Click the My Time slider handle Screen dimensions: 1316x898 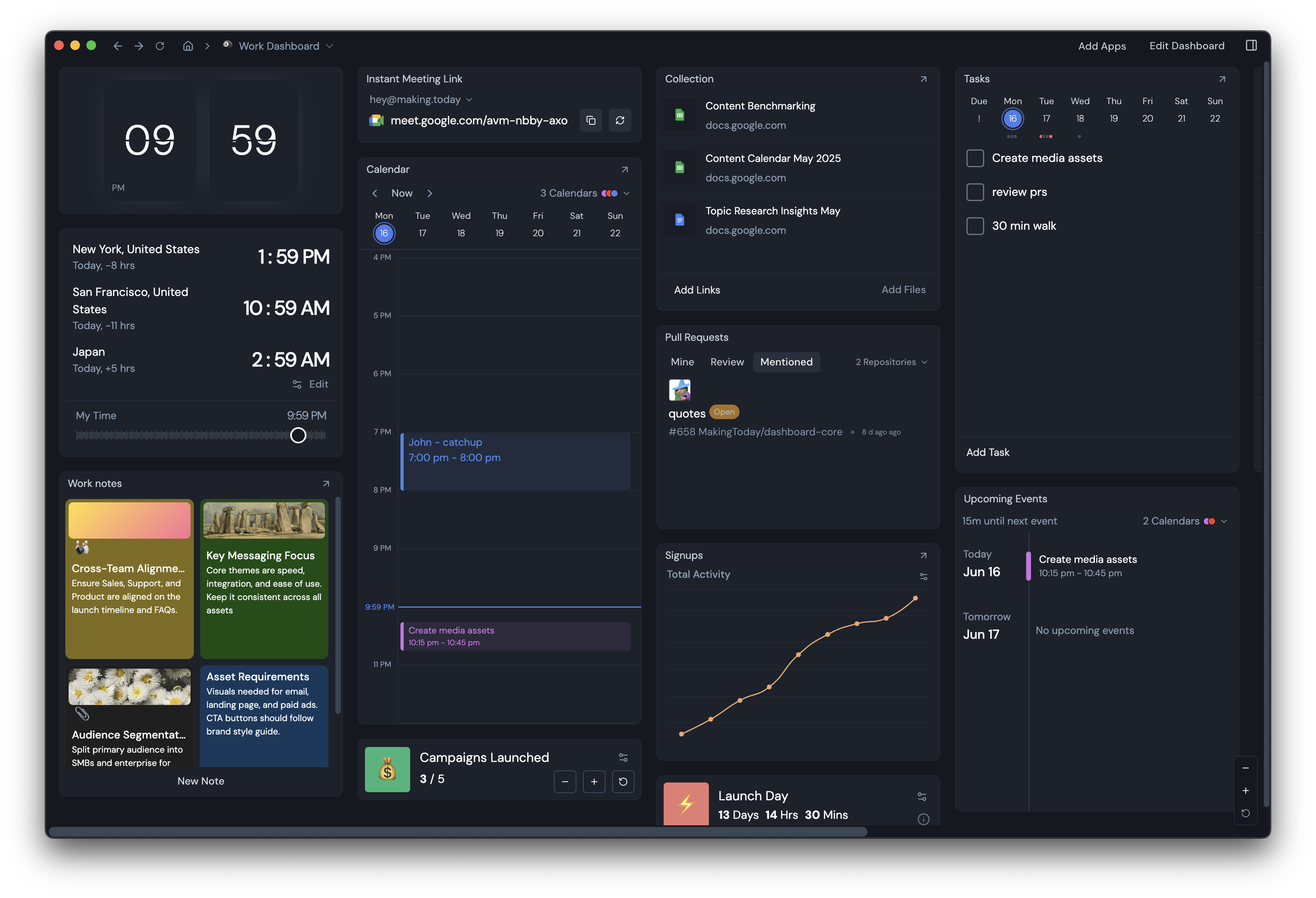(x=298, y=435)
